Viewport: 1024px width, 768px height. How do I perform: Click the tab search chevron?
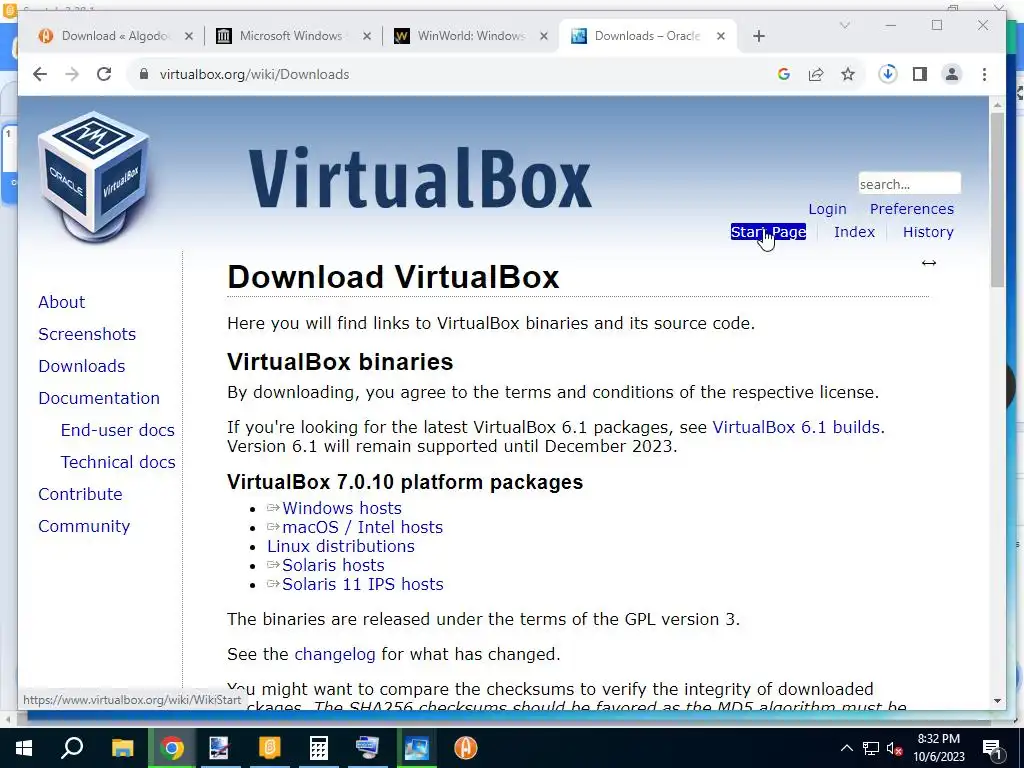pos(844,25)
